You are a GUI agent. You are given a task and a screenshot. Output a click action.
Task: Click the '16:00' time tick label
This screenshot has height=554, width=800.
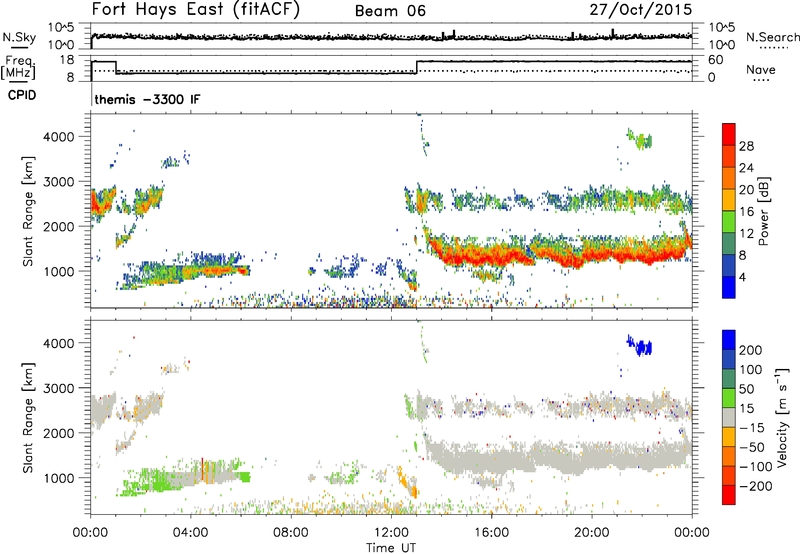[x=491, y=533]
